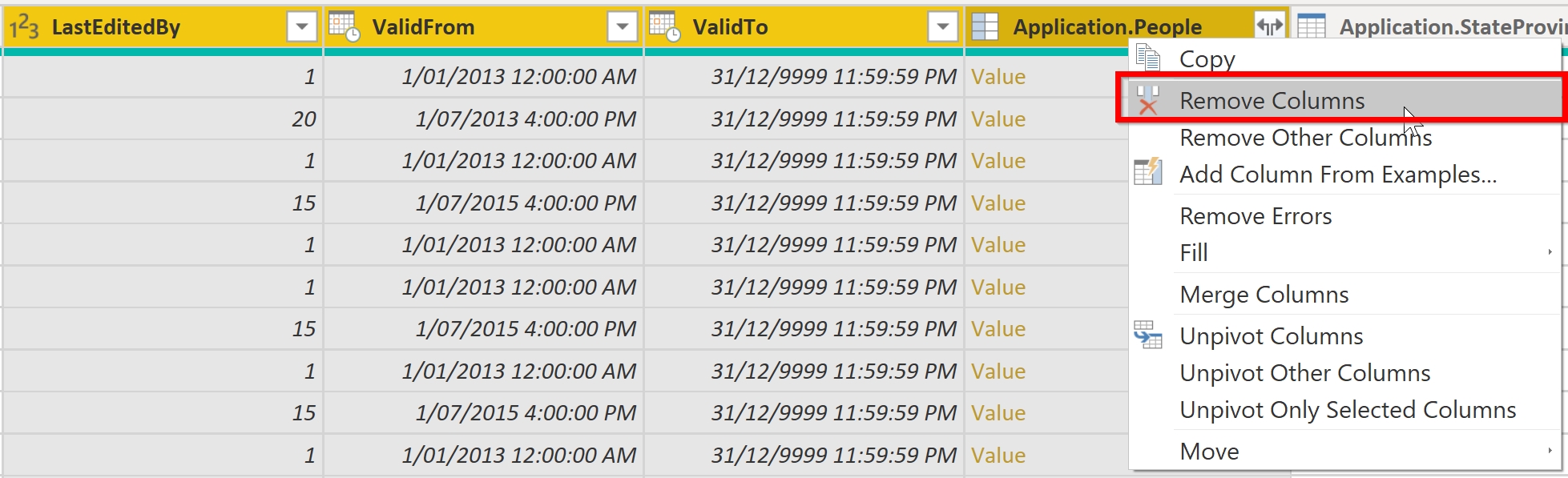The image size is (1568, 478).
Task: Click the 1/07/2013 4:00:00 PM cell
Action: (x=484, y=119)
